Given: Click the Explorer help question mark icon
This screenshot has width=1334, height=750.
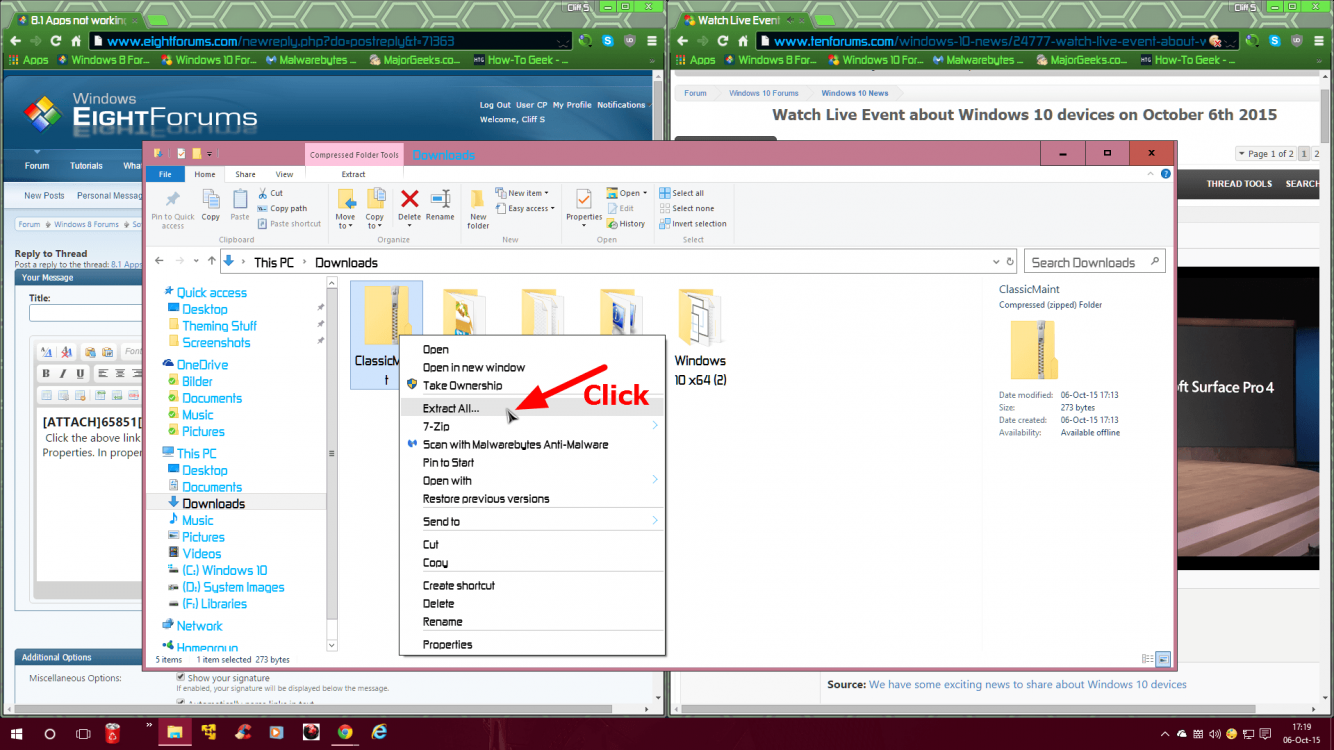Looking at the screenshot, I should 1166,174.
